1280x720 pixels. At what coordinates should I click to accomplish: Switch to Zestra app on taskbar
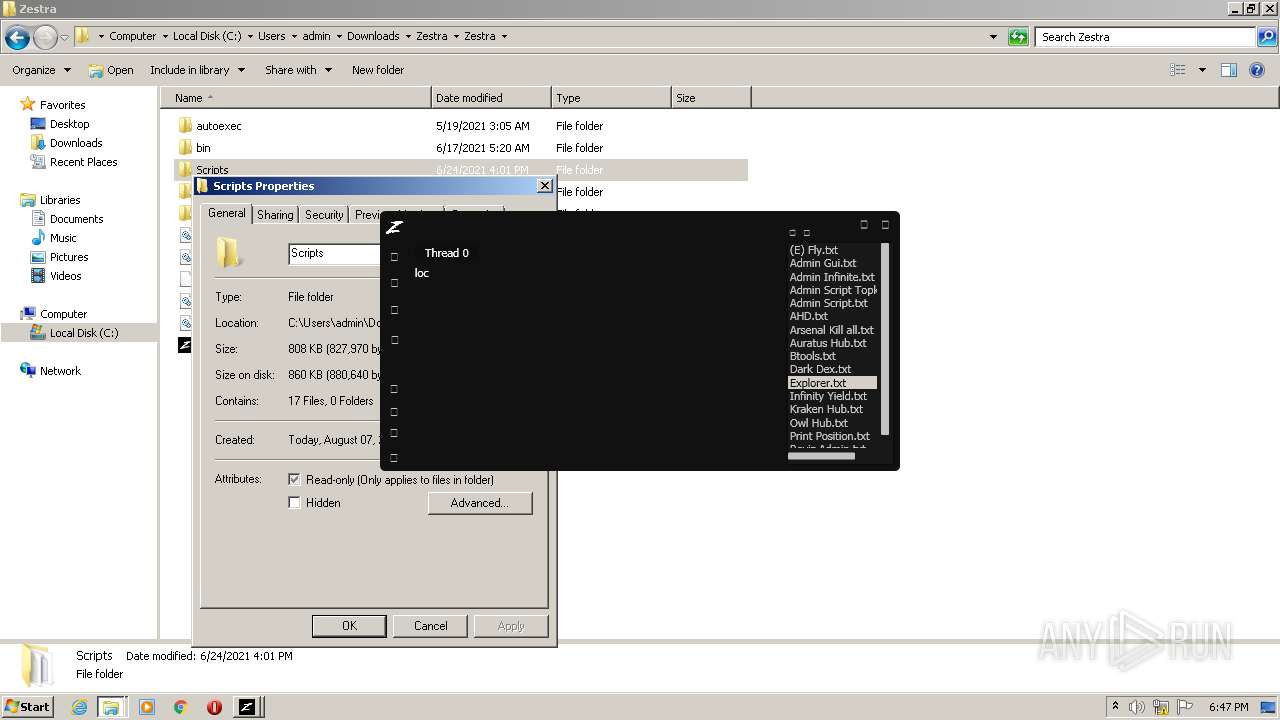(x=246, y=707)
